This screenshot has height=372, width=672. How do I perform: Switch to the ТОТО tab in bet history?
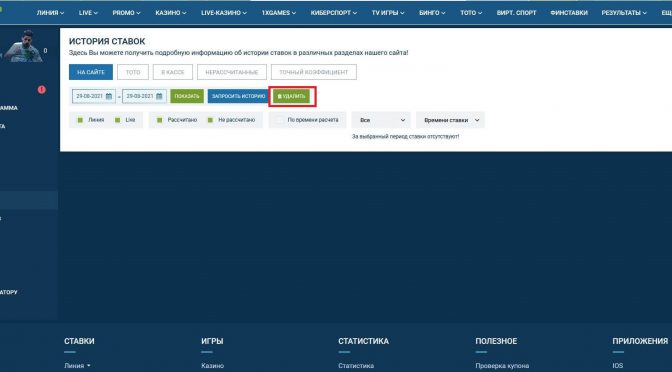[133, 72]
